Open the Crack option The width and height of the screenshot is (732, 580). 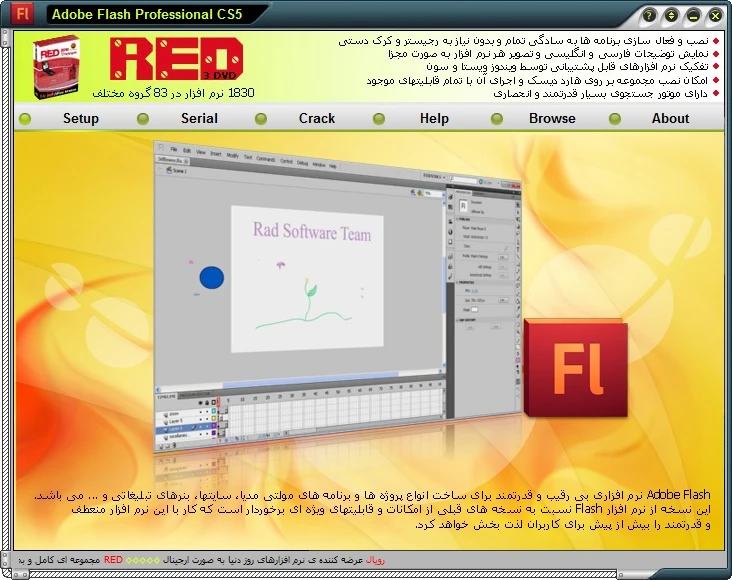317,118
